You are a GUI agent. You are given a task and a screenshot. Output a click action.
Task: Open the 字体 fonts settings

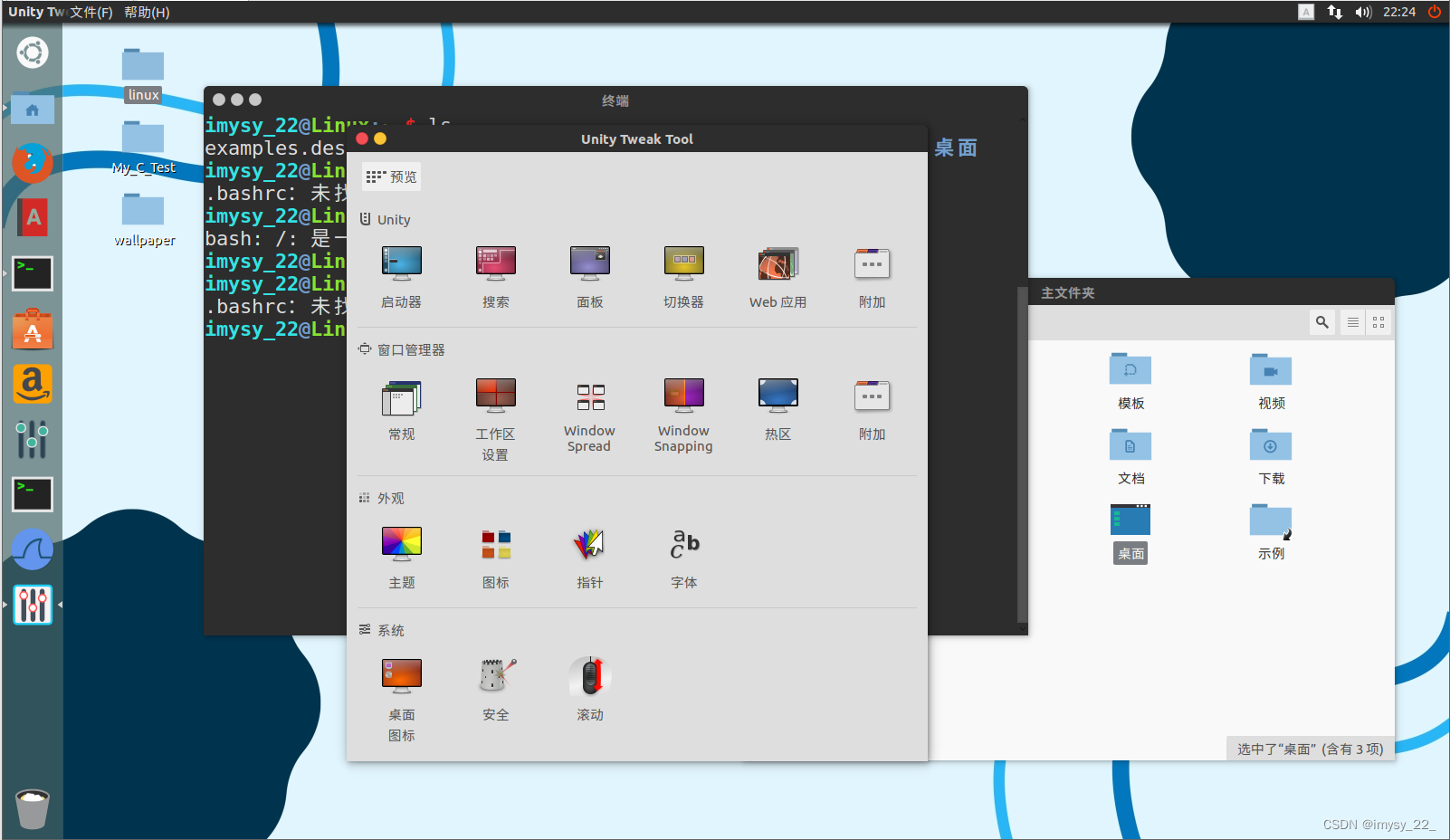pyautogui.click(x=683, y=558)
